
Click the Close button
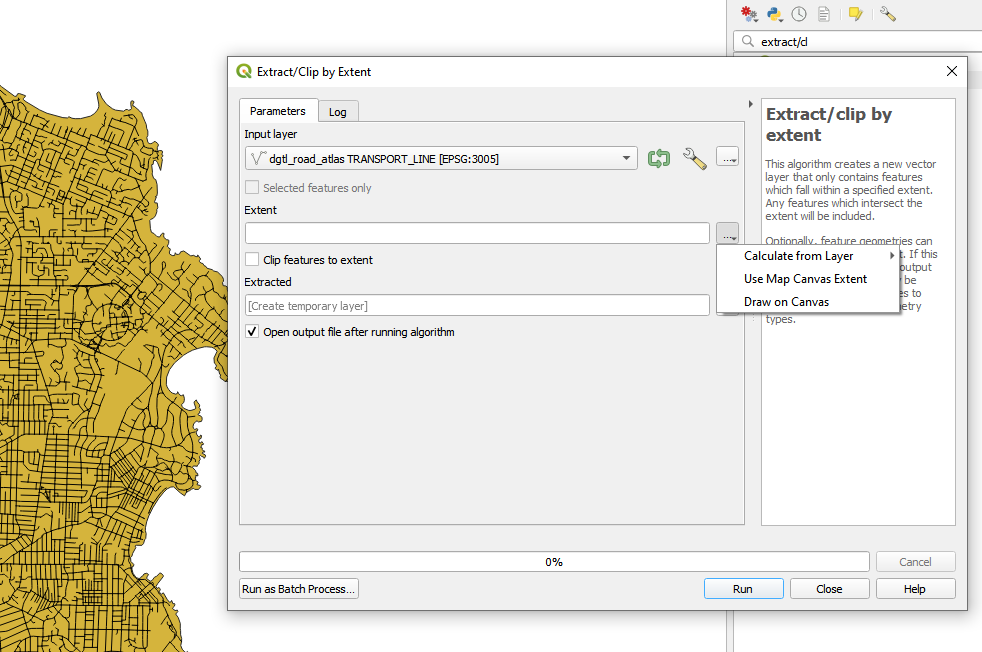829,589
